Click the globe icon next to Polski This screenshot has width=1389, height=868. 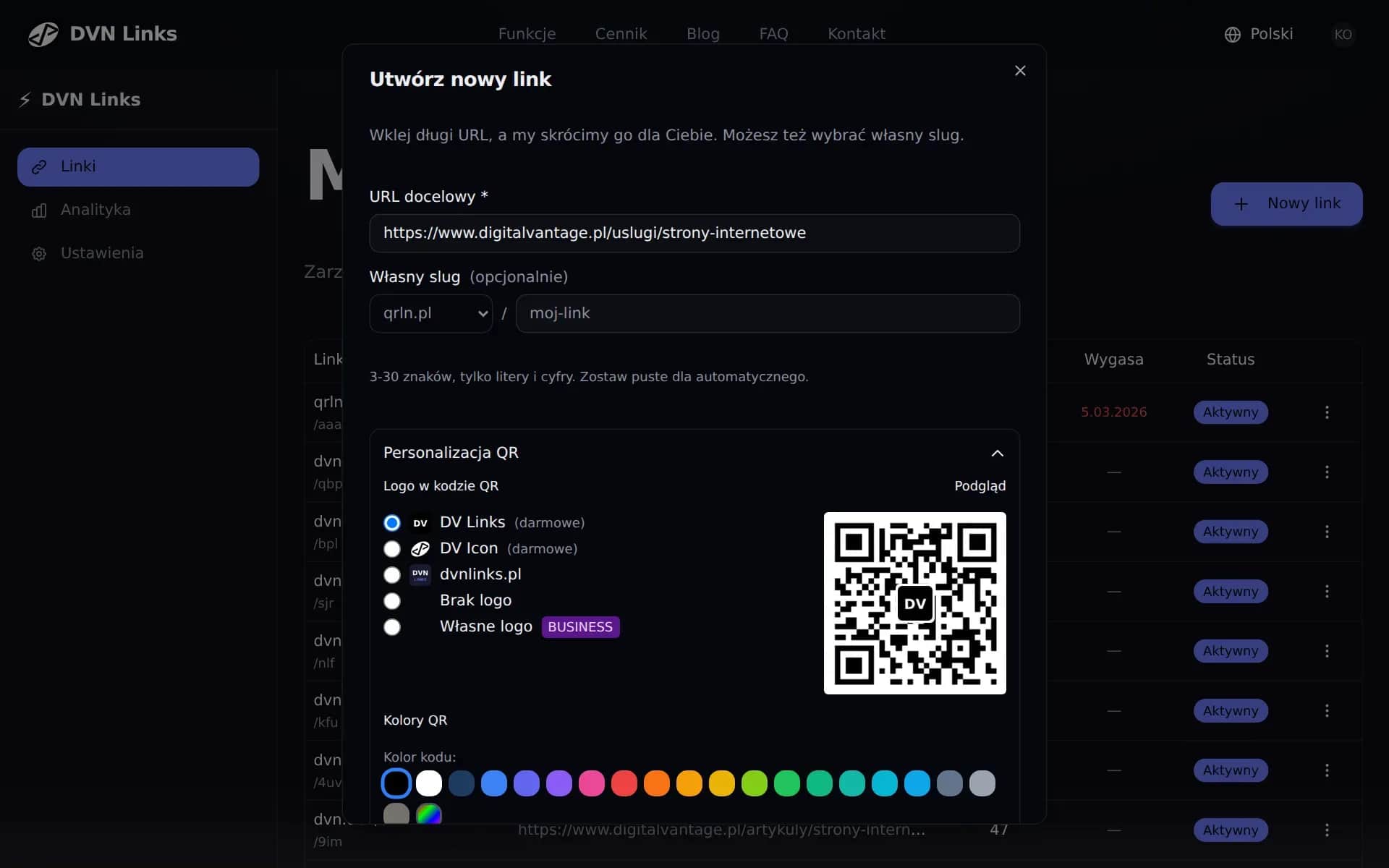pyautogui.click(x=1233, y=35)
